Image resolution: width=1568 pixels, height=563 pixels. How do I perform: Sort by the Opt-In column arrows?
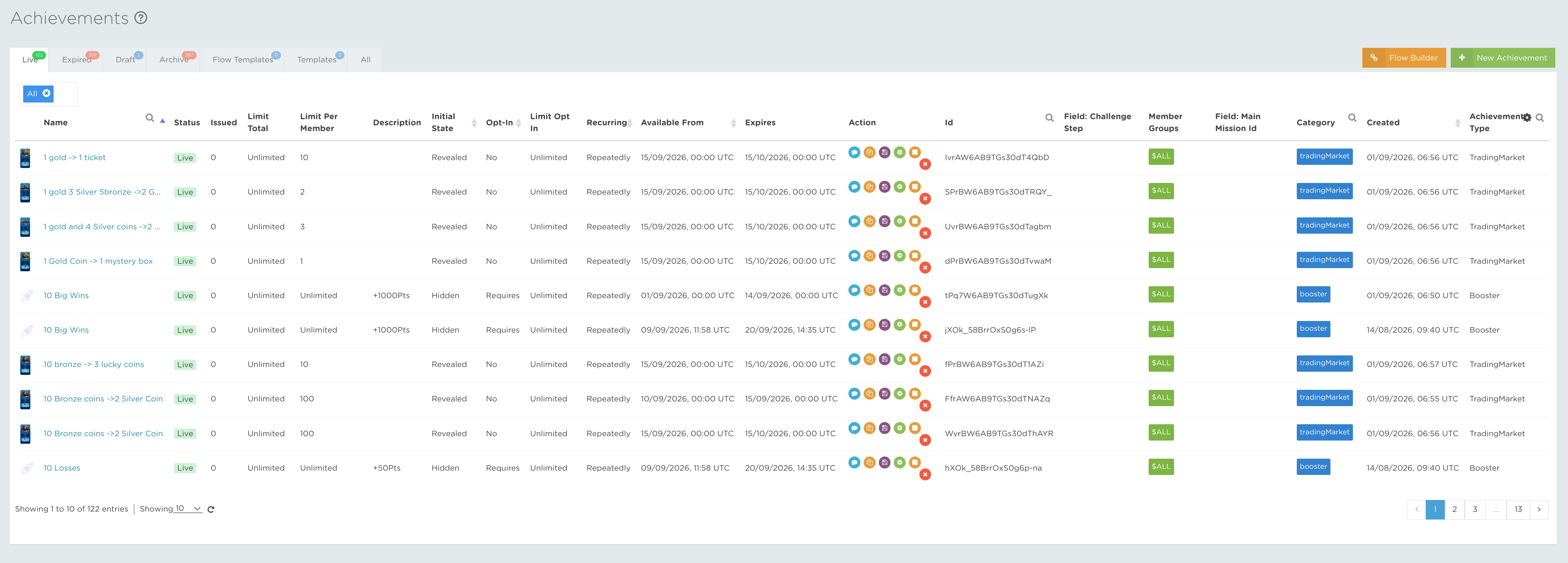click(518, 123)
